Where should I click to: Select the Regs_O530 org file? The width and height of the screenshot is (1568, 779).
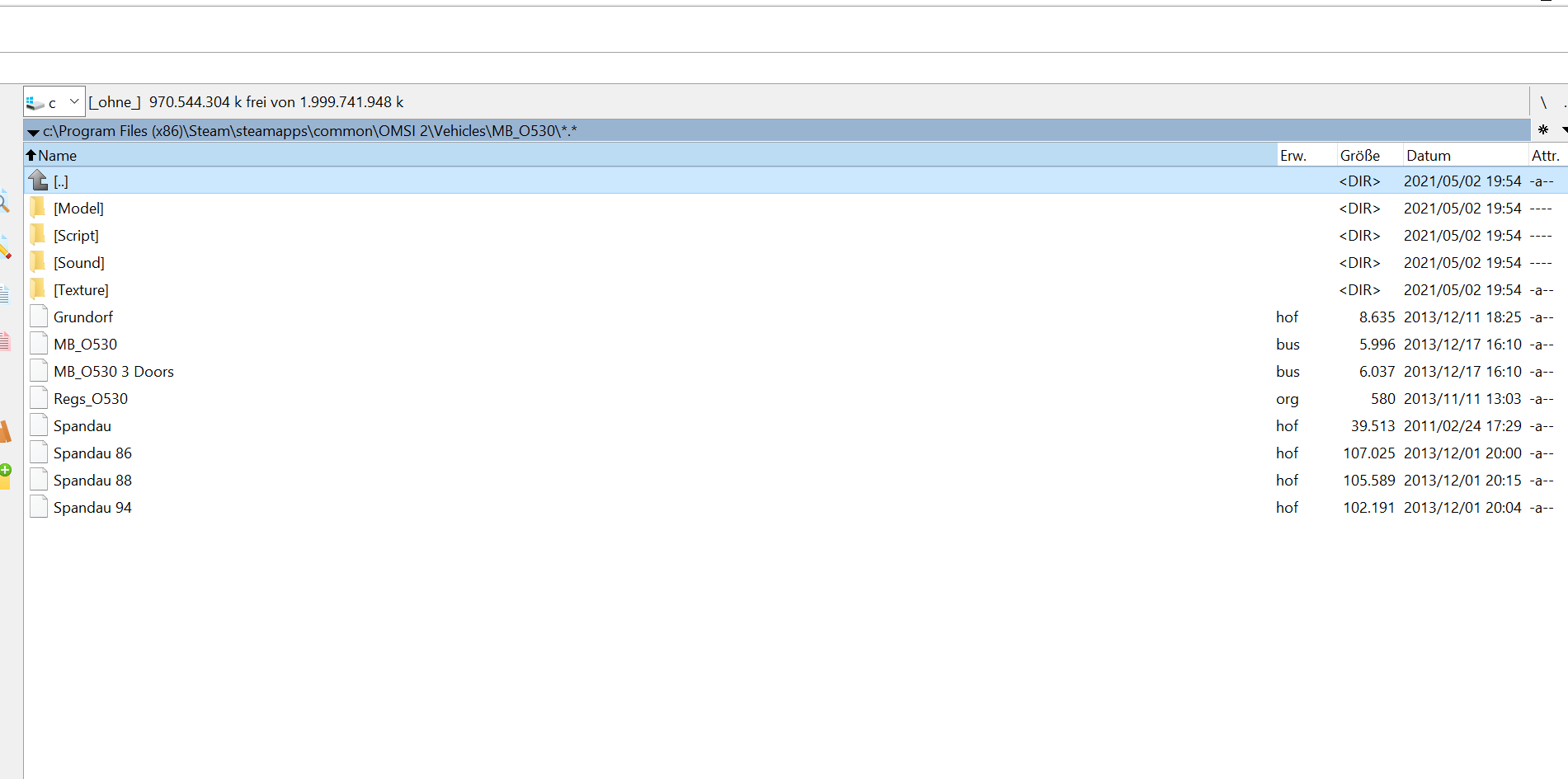coord(795,398)
